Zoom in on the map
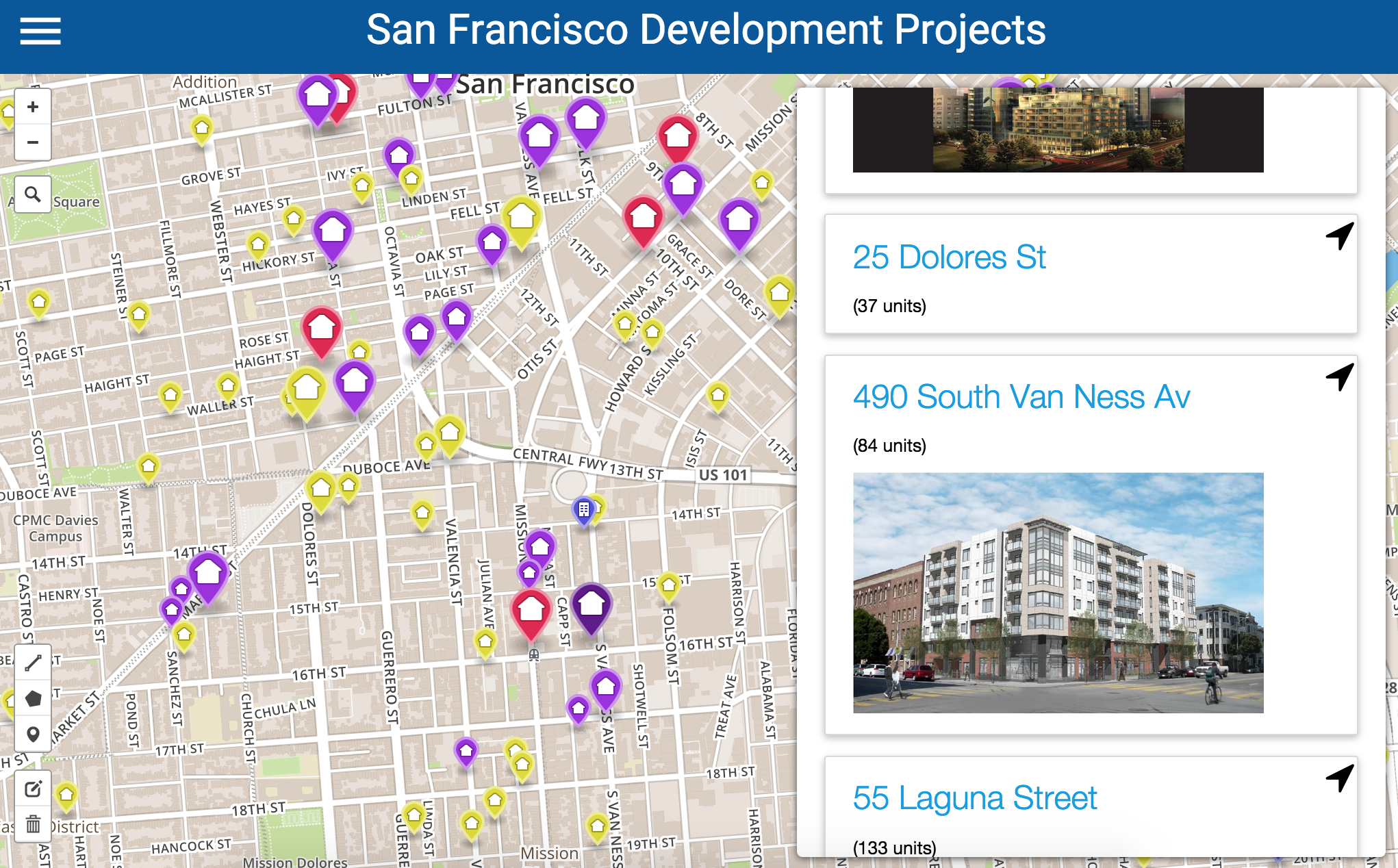 (x=32, y=107)
